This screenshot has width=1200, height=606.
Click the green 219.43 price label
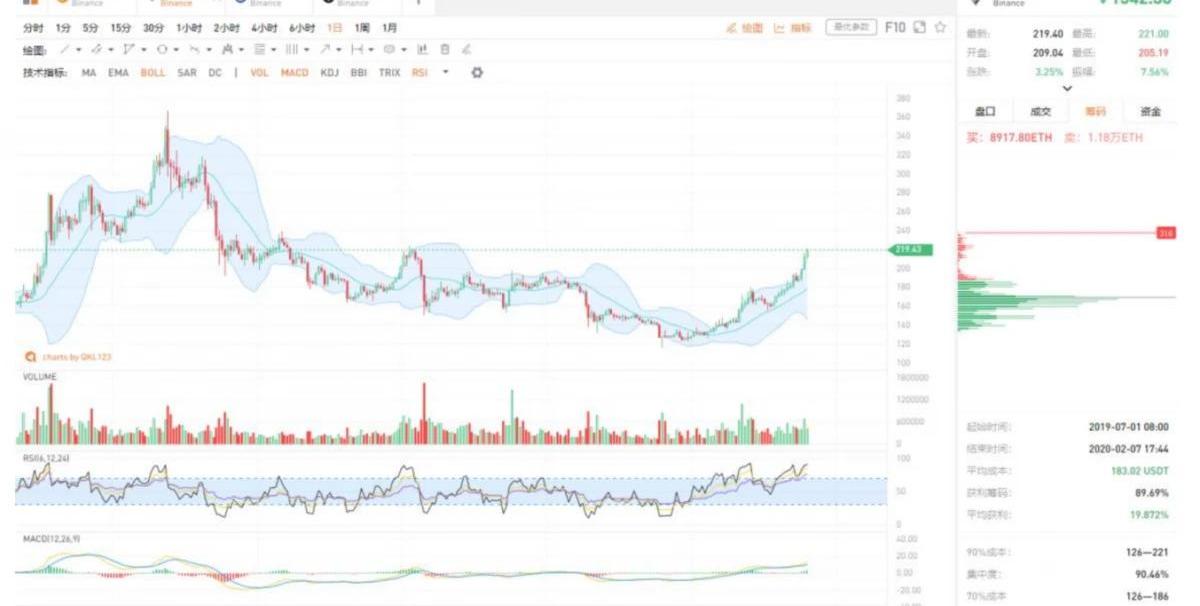click(x=912, y=249)
